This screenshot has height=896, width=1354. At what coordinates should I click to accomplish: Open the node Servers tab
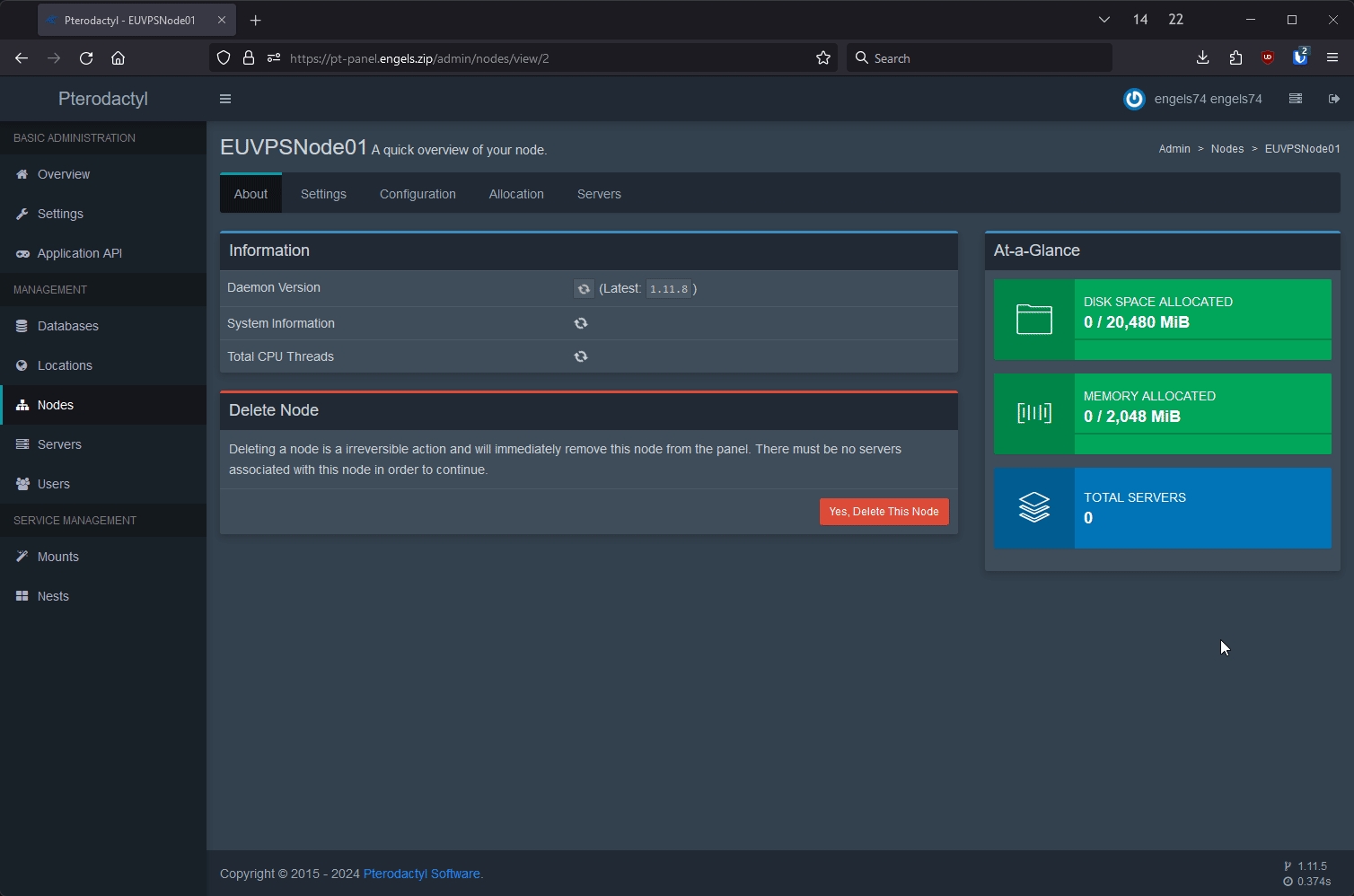click(x=599, y=194)
